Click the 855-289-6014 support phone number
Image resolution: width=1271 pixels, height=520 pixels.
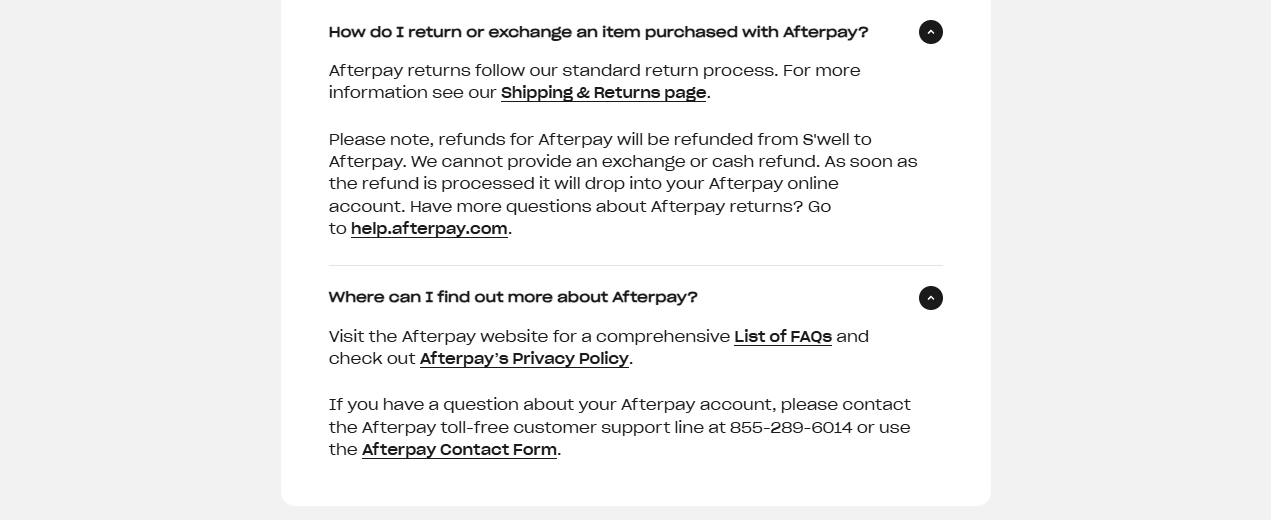[791, 428]
